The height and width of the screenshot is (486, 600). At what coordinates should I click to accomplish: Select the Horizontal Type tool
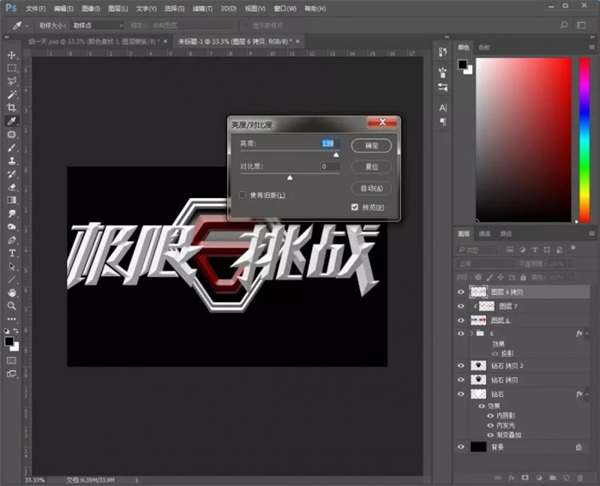[x=12, y=253]
